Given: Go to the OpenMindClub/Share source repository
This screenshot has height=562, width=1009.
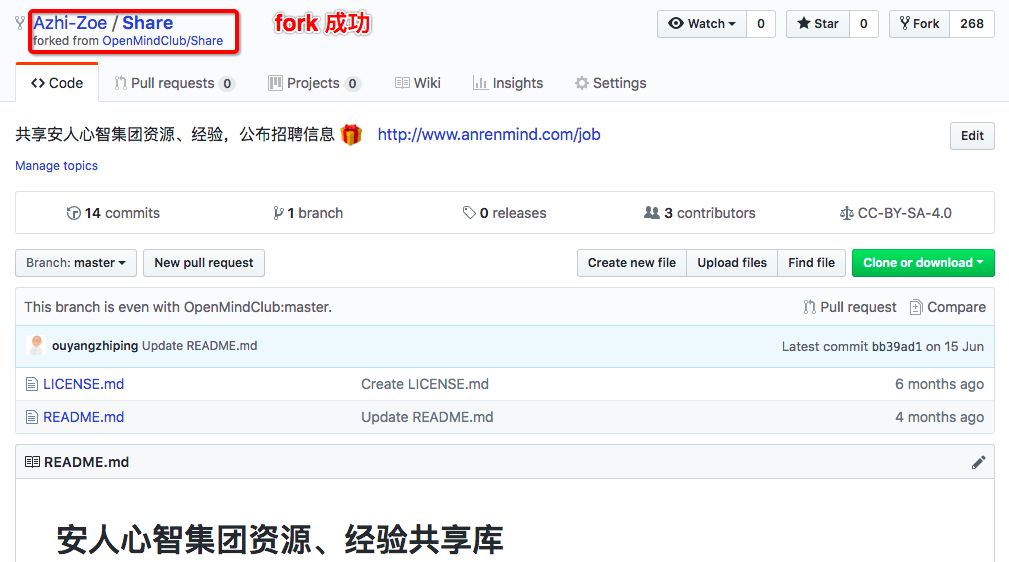Looking at the screenshot, I should 163,41.
